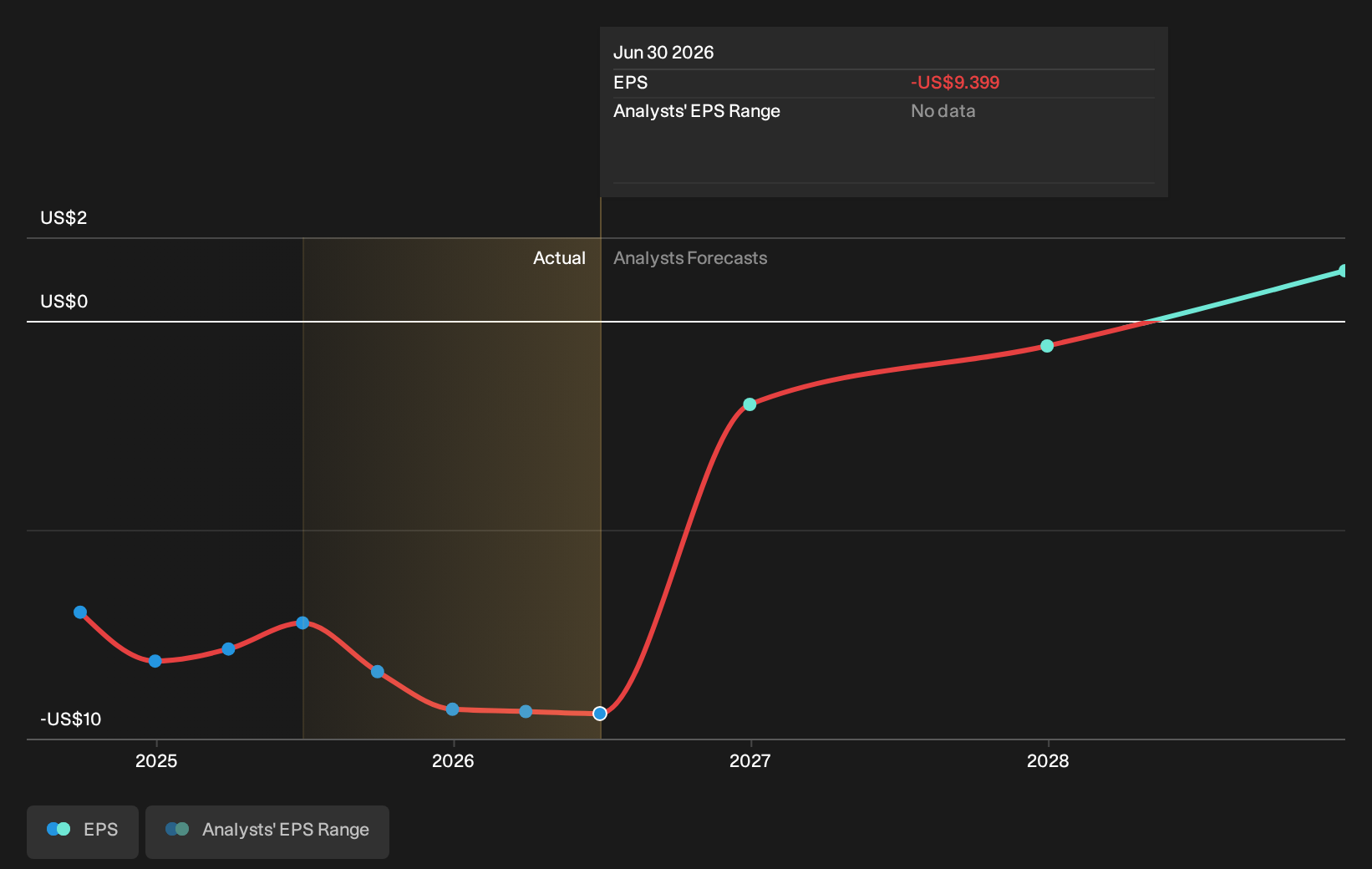The width and height of the screenshot is (1372, 869).
Task: Select the 2027 forecast data point
Action: (750, 404)
